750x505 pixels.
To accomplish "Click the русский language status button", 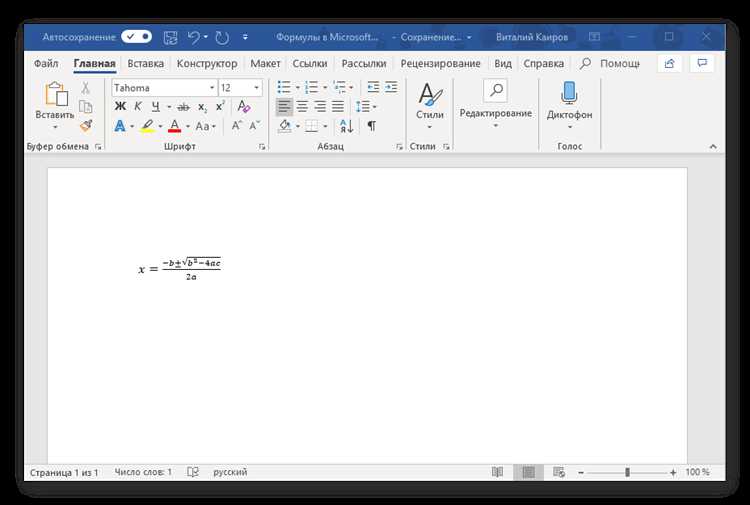I will [230, 472].
